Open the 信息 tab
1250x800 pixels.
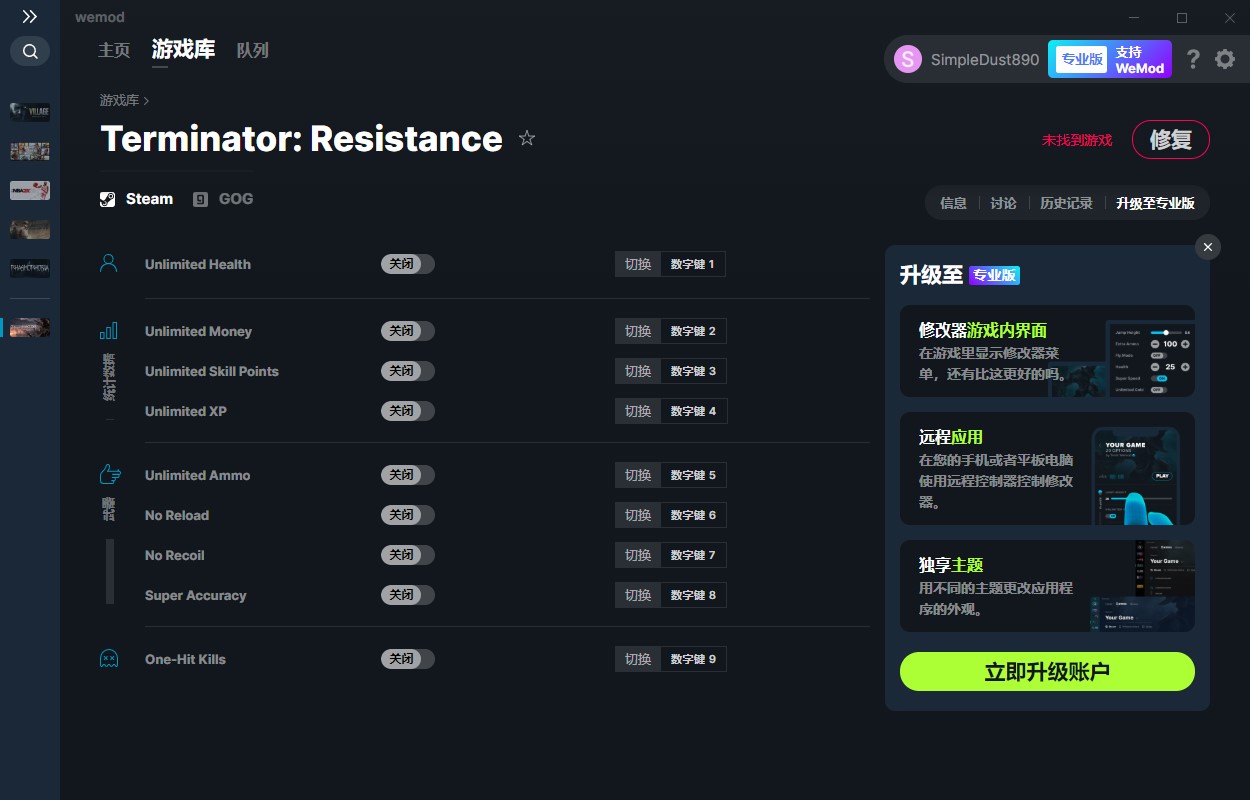(x=953, y=203)
